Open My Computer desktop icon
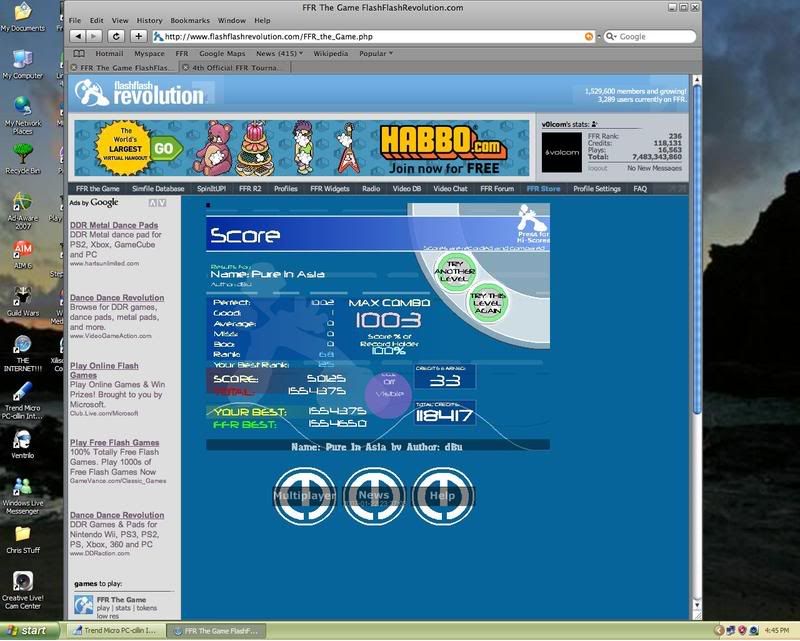Screen dimensions: 800x641 [22, 65]
